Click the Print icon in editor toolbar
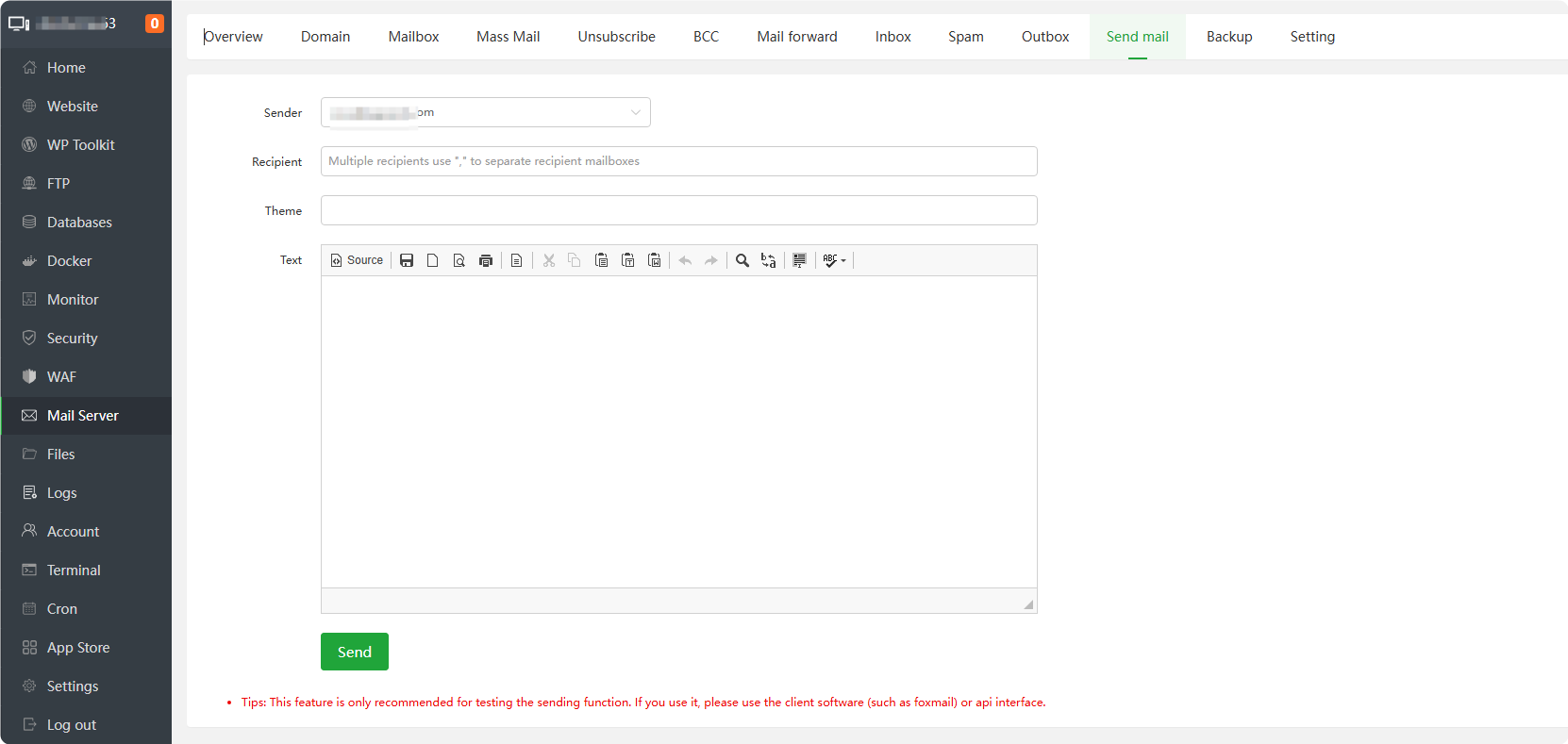The height and width of the screenshot is (744, 1568). coord(486,260)
